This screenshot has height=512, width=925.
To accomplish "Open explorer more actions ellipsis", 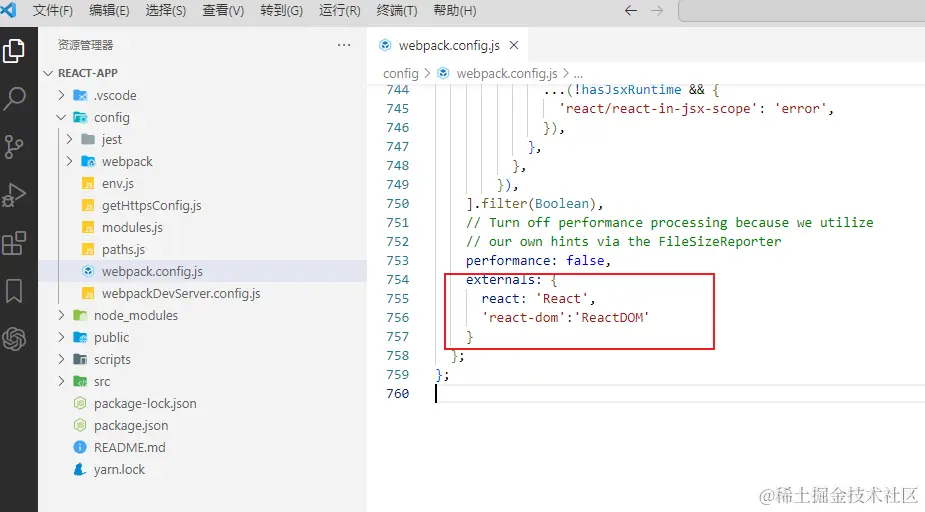I will pyautogui.click(x=344, y=45).
